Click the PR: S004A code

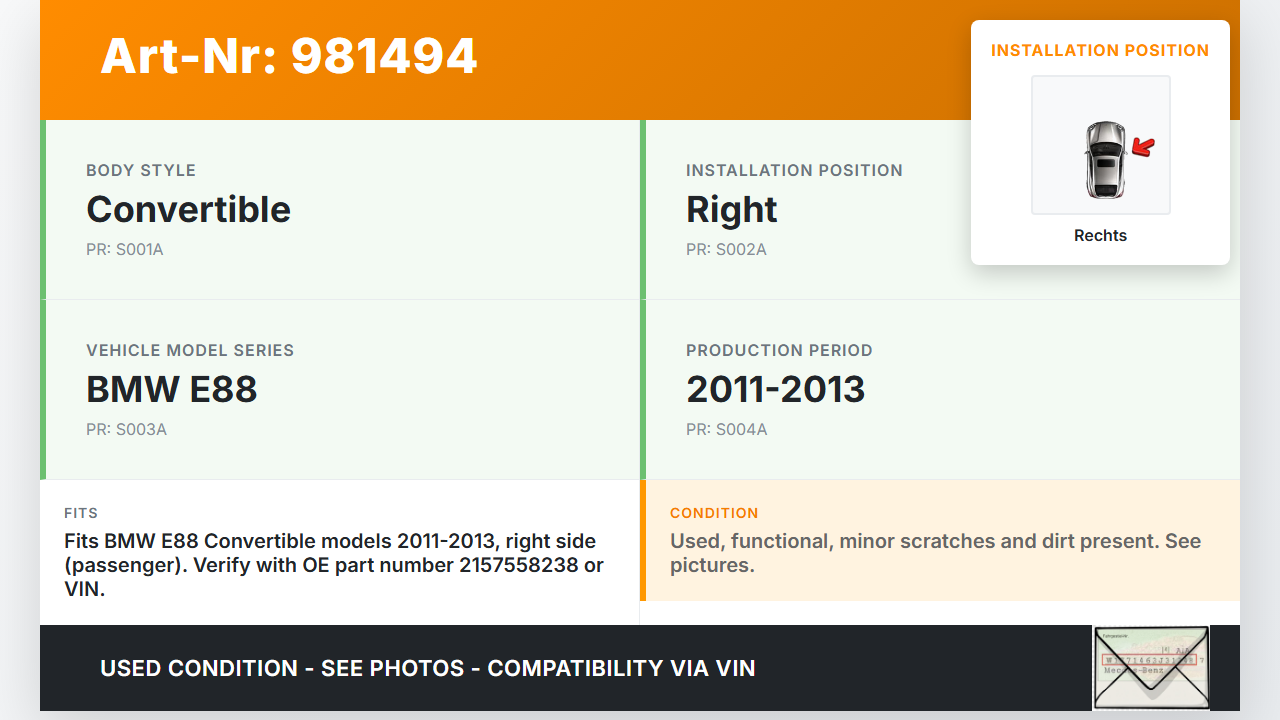[726, 430]
